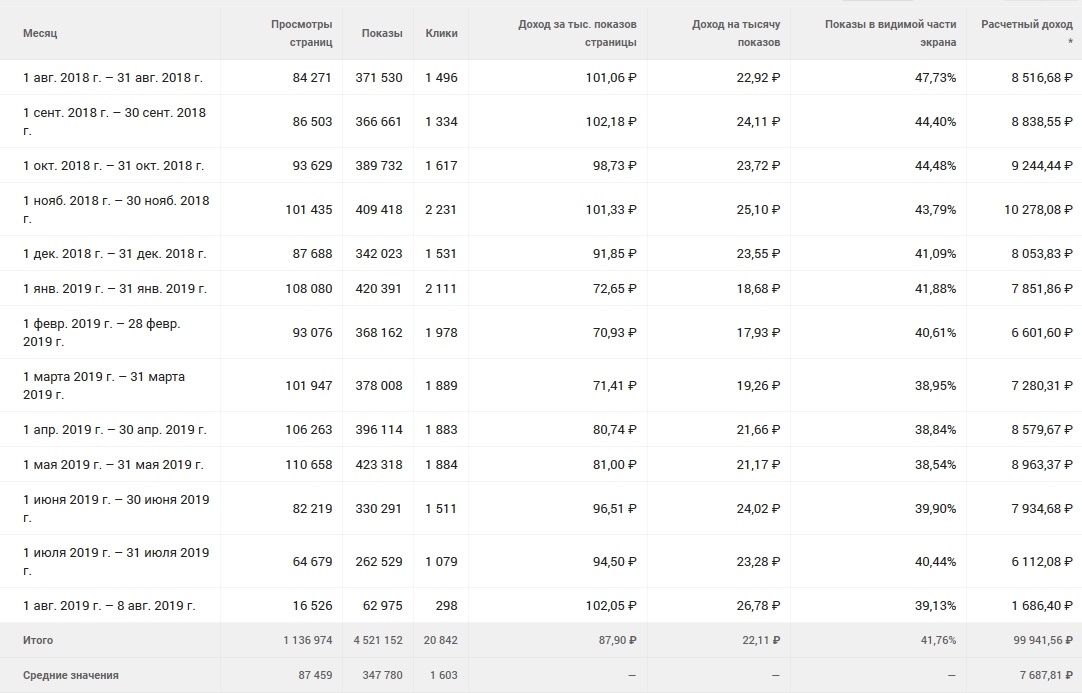Screen dimensions: 1082x693
Task: Sort table by the Месяц column header
Action: (40, 33)
